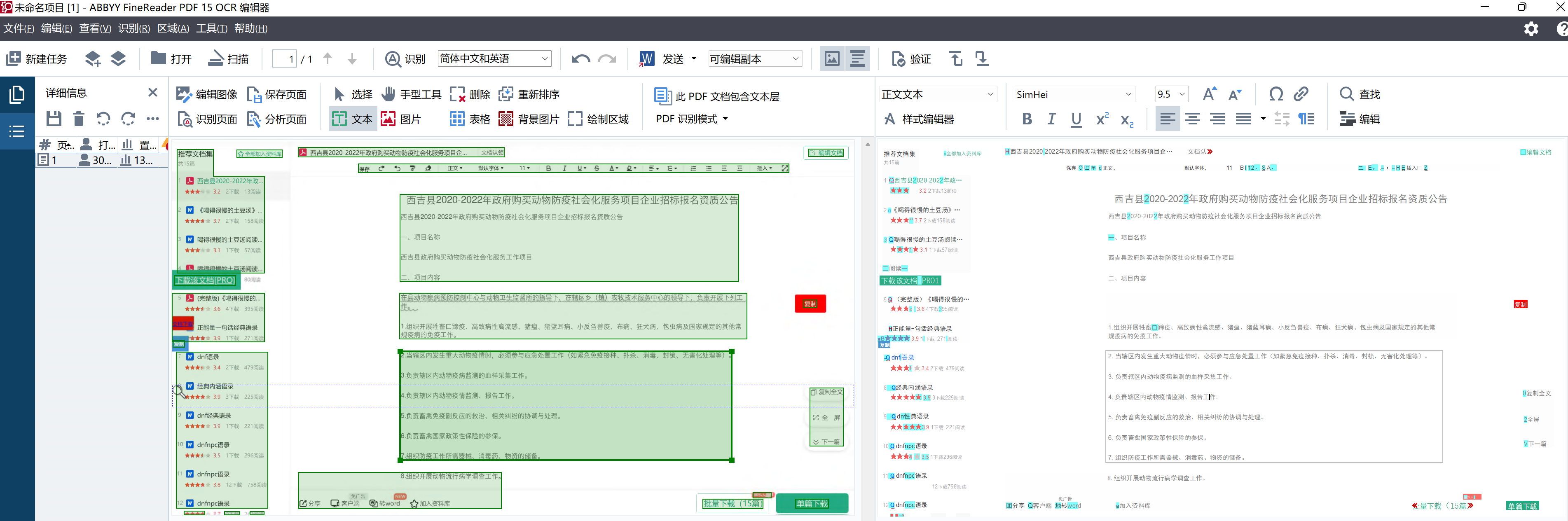The image size is (1568, 521).
Task: Open the 工具(T) menu
Action: tap(211, 28)
